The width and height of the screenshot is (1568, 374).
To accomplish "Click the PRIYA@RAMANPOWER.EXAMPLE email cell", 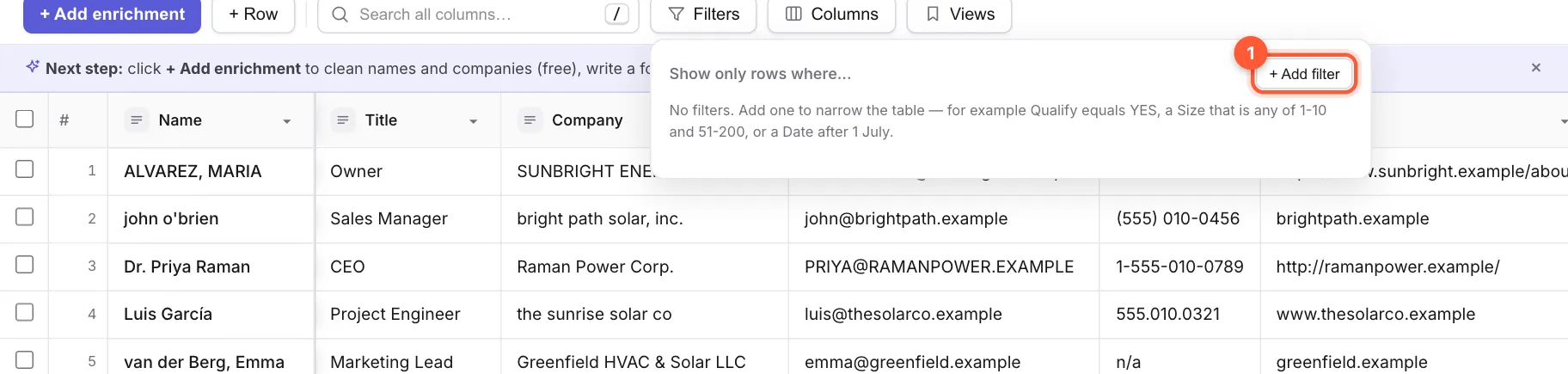I will pyautogui.click(x=944, y=267).
